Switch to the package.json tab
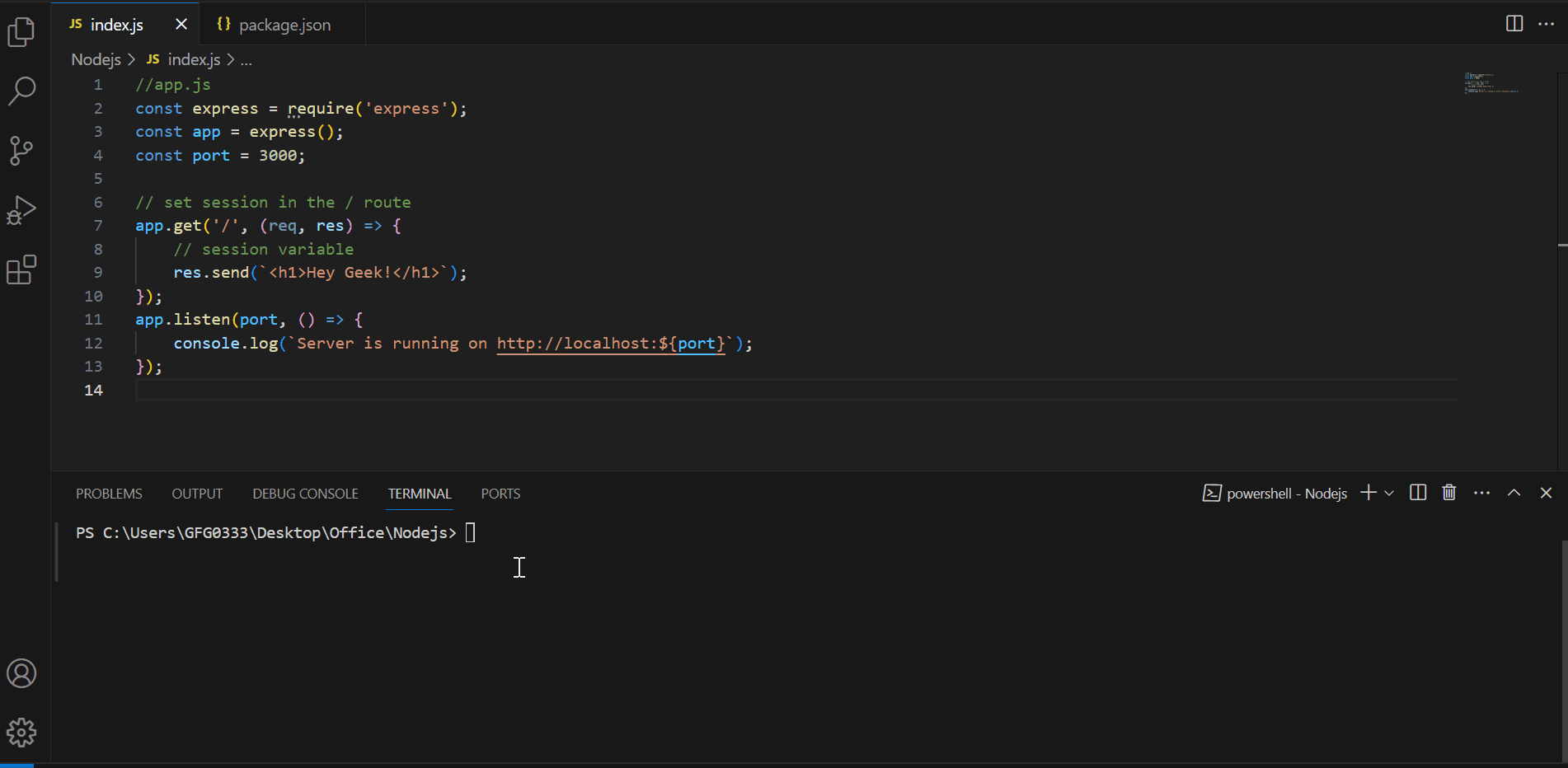This screenshot has height=768, width=1568. [x=272, y=24]
